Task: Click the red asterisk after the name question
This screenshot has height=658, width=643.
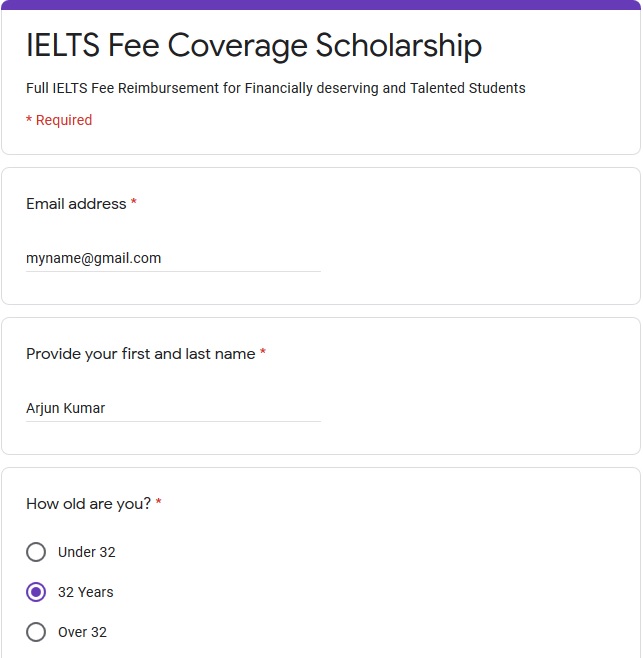Action: tap(263, 352)
